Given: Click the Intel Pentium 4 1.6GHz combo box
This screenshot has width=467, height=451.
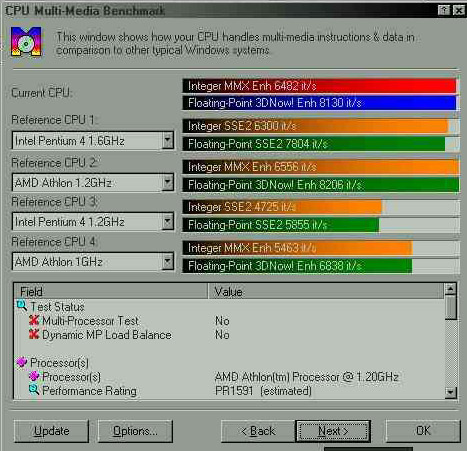Looking at the screenshot, I should point(93,140).
